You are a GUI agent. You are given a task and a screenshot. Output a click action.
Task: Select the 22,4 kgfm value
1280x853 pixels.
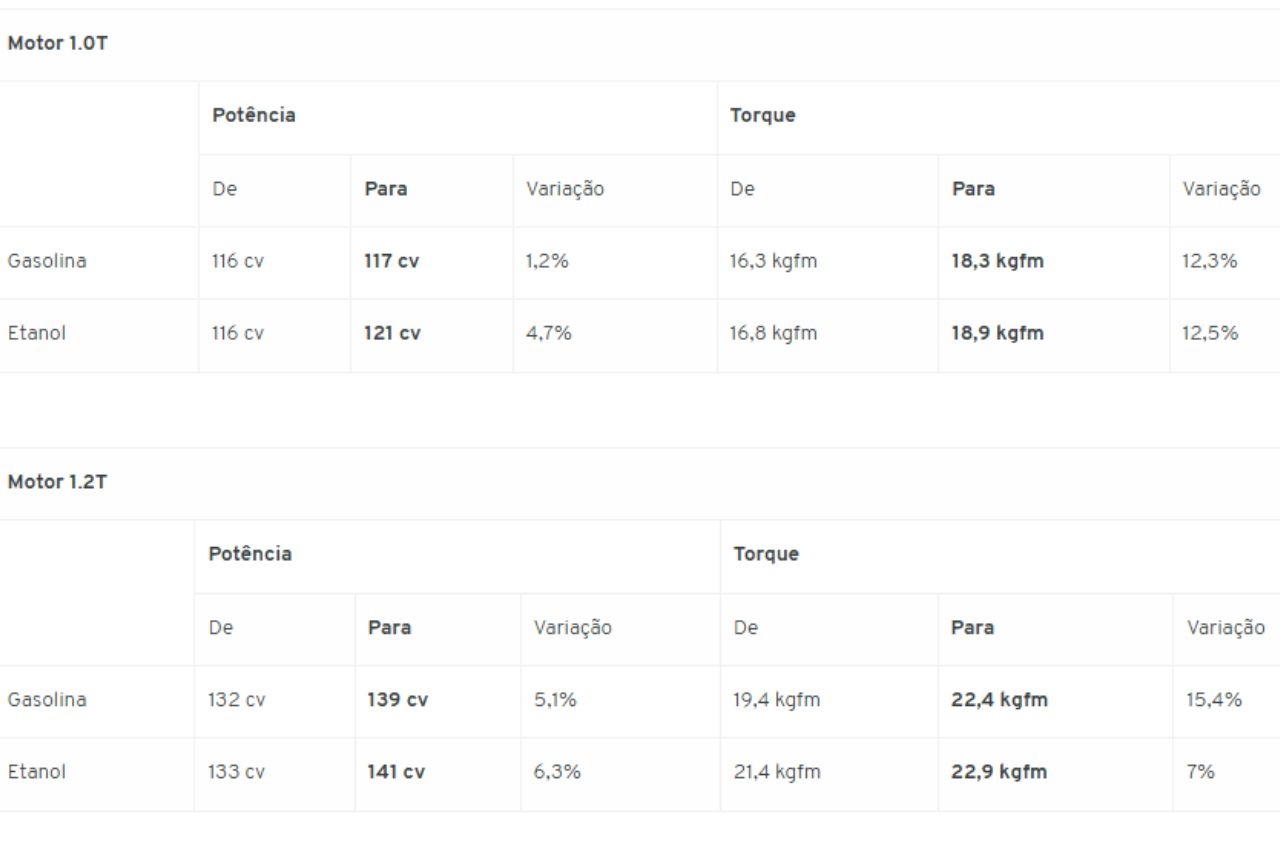click(x=999, y=700)
